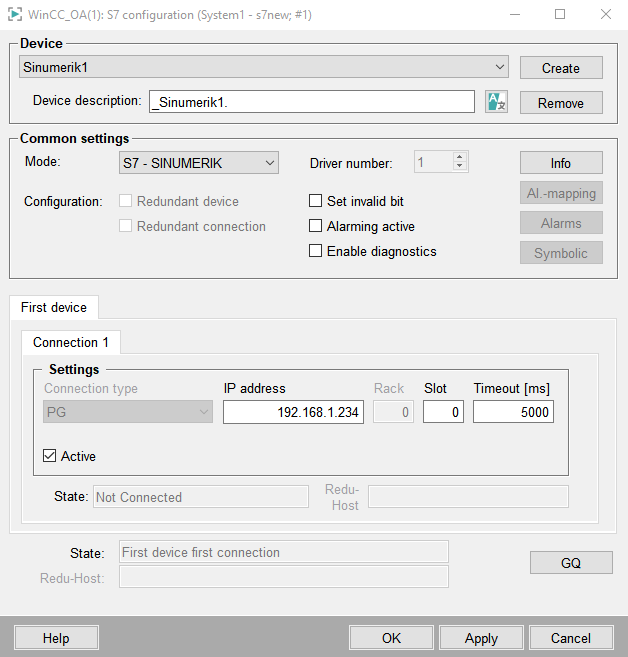Click the GQ button

[570, 563]
